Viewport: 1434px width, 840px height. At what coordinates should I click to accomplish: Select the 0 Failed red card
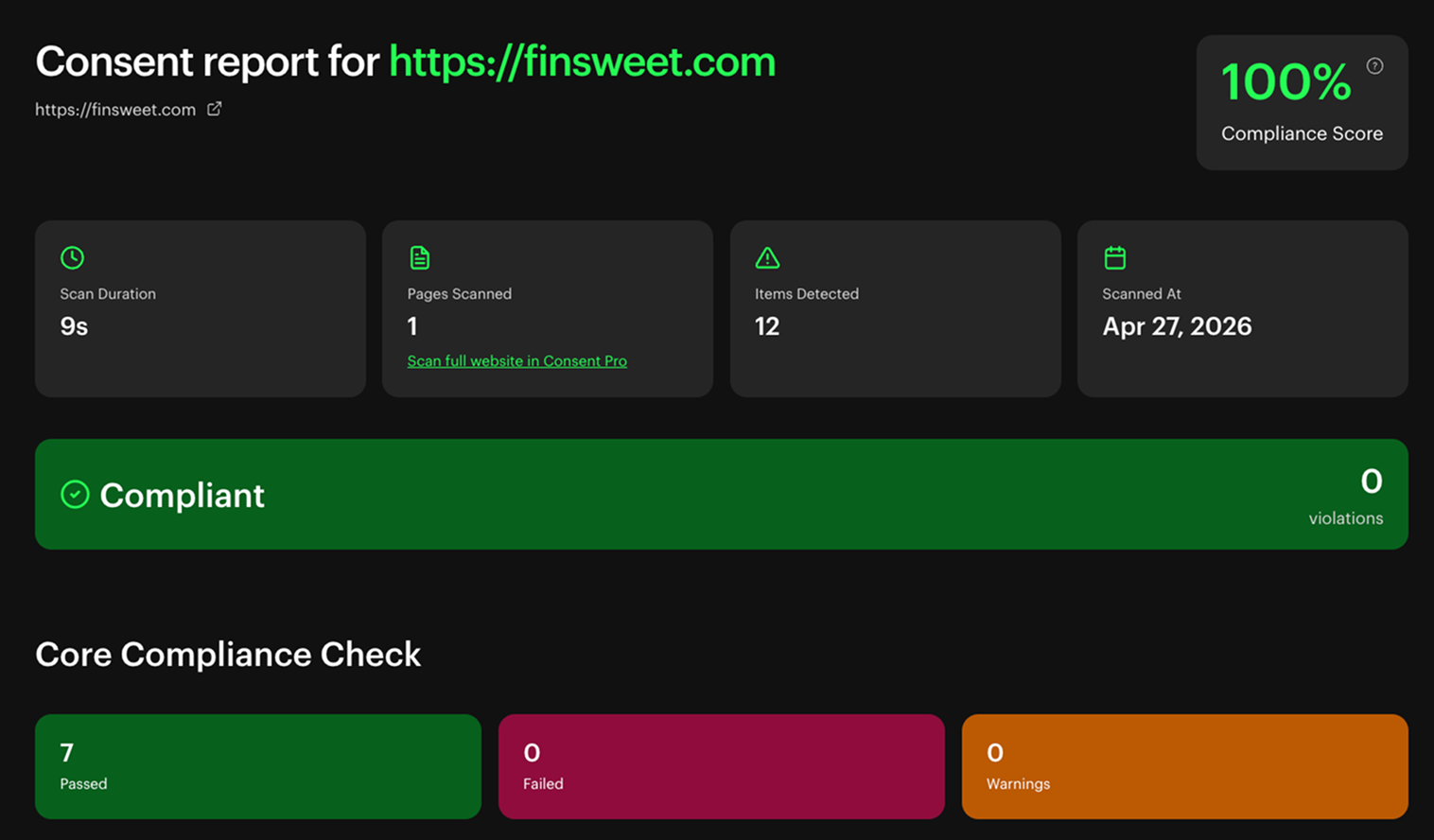coord(722,766)
